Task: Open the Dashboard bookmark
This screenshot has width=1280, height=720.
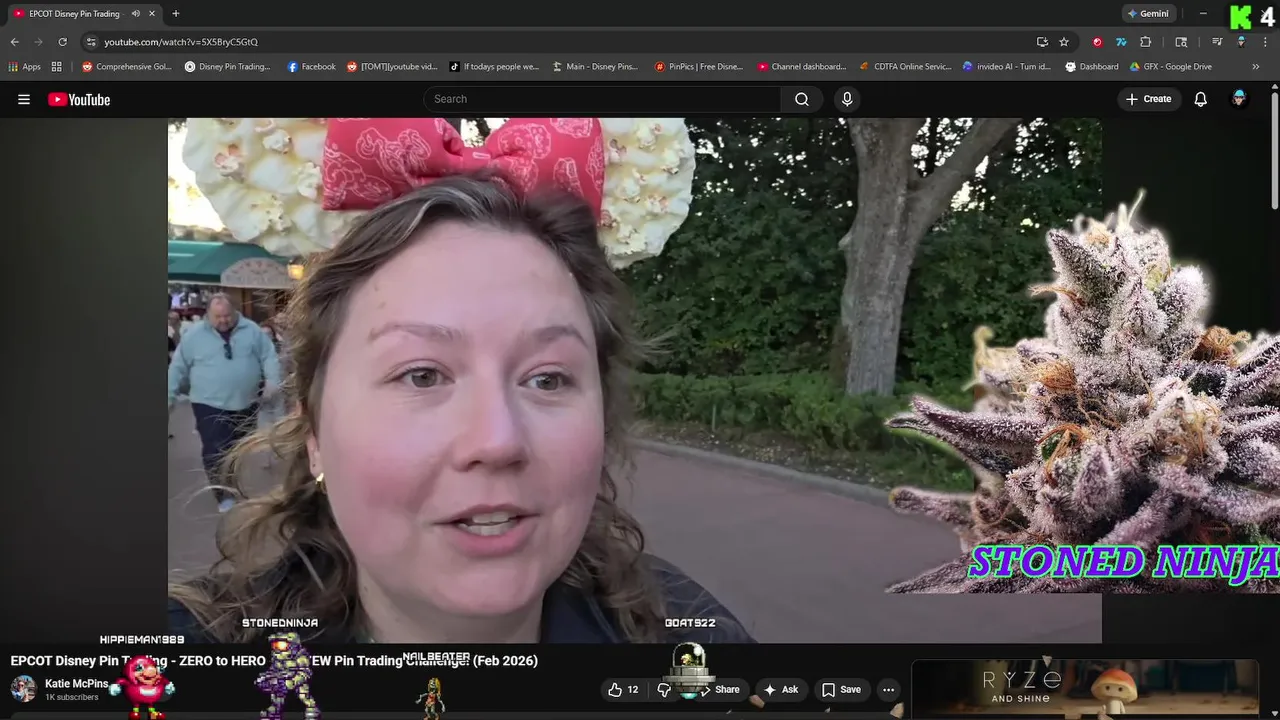Action: (1092, 67)
